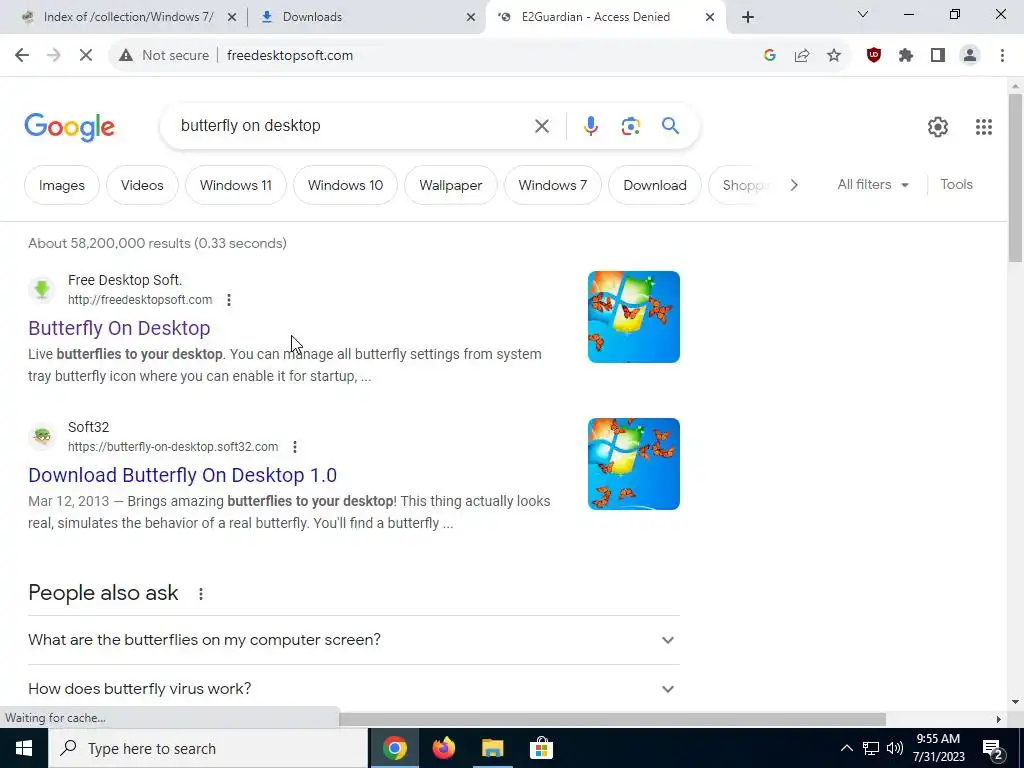Open the Tools search options
The width and height of the screenshot is (1024, 768).
click(x=956, y=185)
